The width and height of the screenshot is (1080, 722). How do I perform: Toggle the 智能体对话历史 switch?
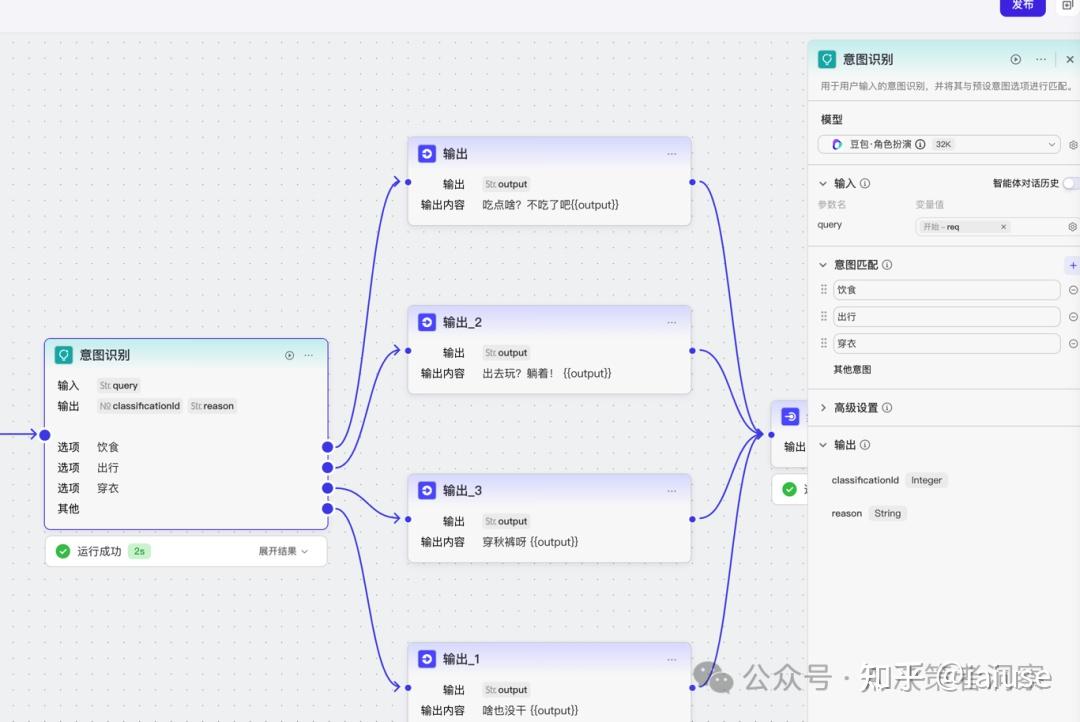click(1069, 183)
